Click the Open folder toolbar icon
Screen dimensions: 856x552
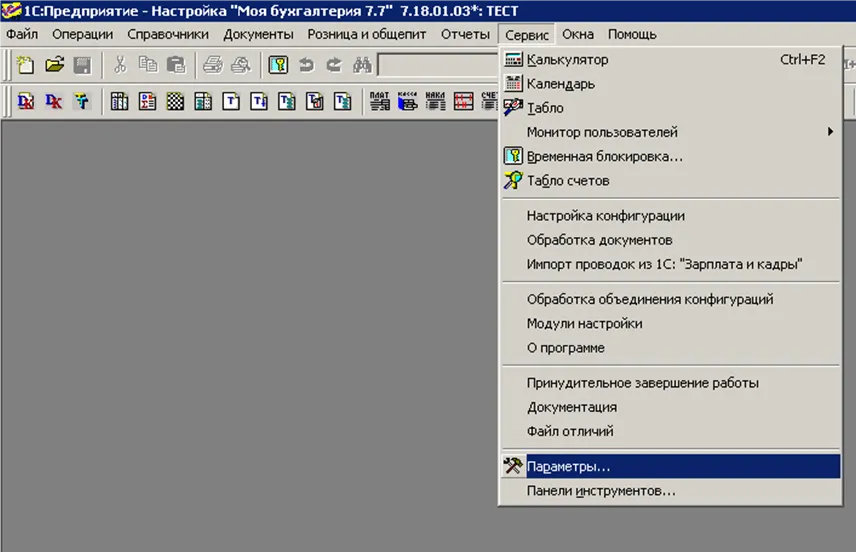pyautogui.click(x=54, y=66)
